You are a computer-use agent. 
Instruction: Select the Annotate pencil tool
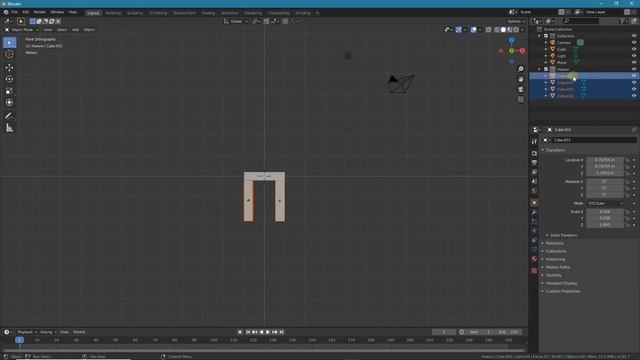9,116
